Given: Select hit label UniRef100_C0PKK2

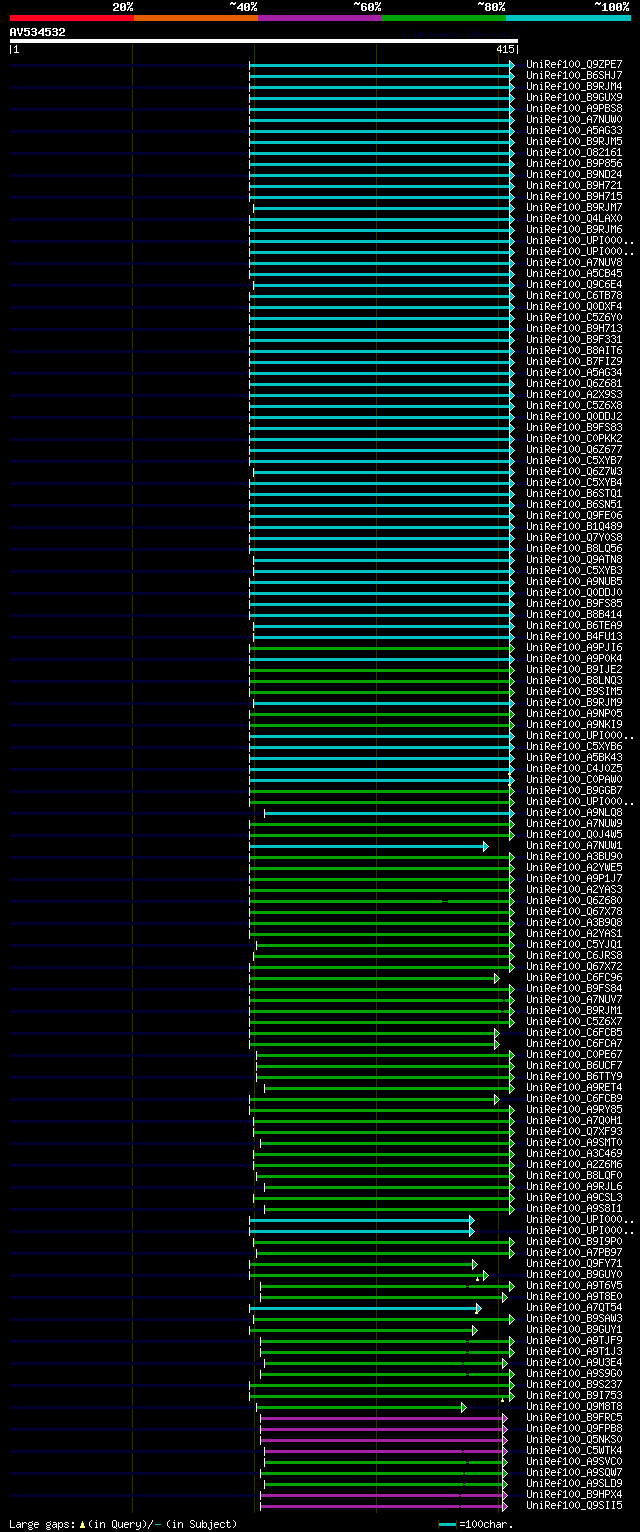Looking at the screenshot, I should tap(574, 438).
